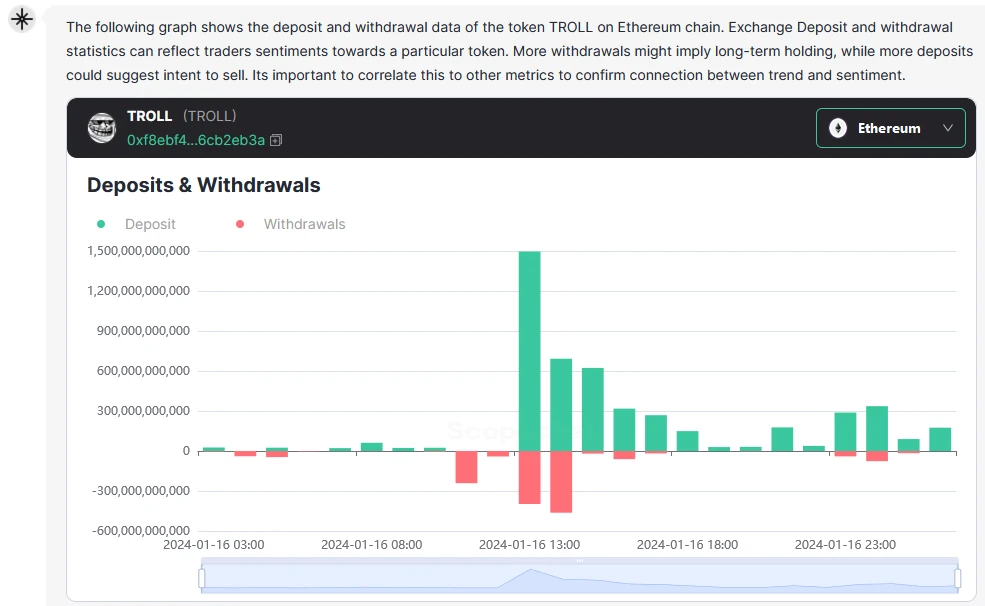The height and width of the screenshot is (606, 985).
Task: Click the Deposits & Withdrawals chart title
Action: click(x=204, y=185)
